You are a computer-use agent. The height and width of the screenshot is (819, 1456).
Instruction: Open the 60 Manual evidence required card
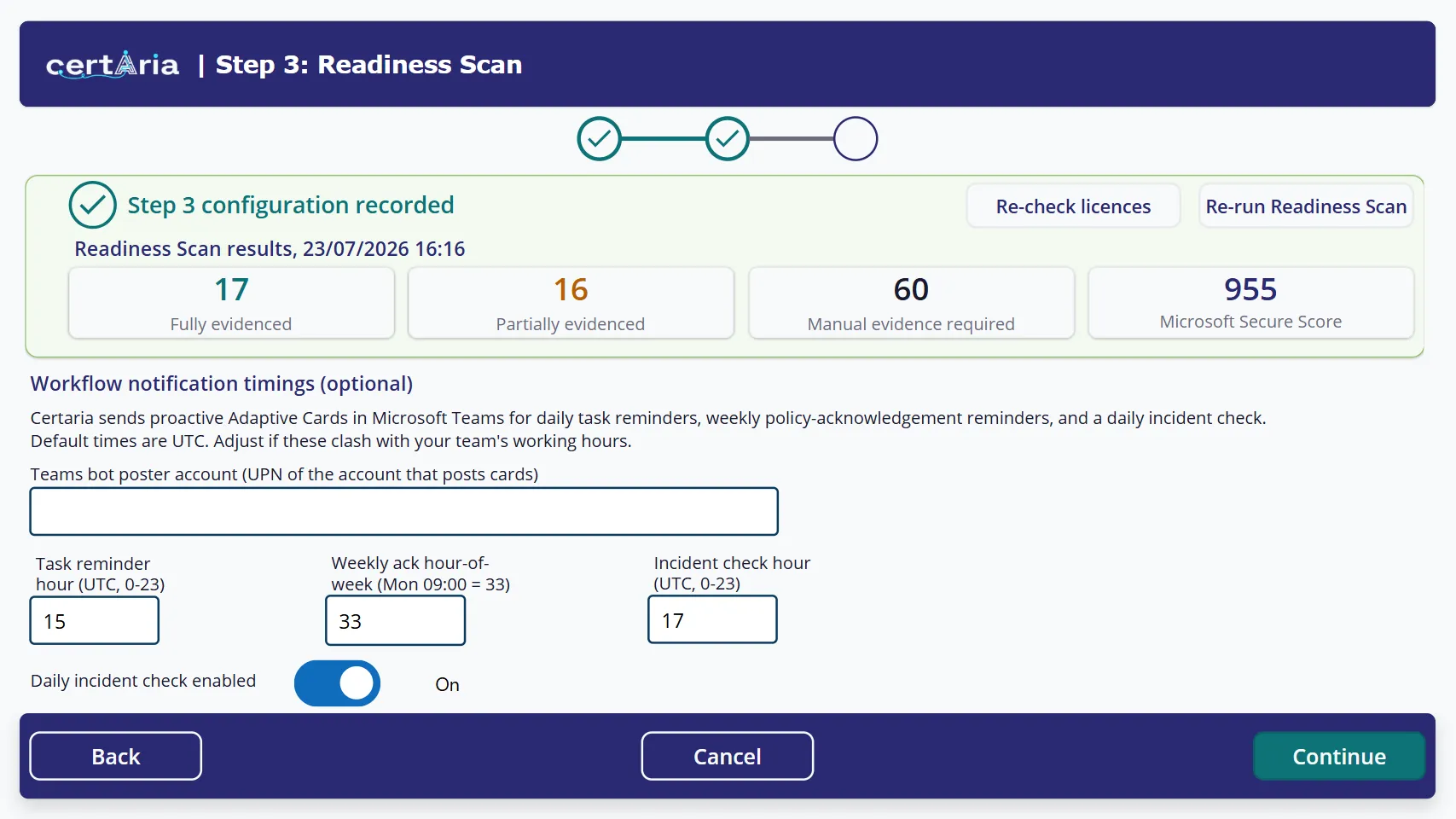[x=911, y=303]
